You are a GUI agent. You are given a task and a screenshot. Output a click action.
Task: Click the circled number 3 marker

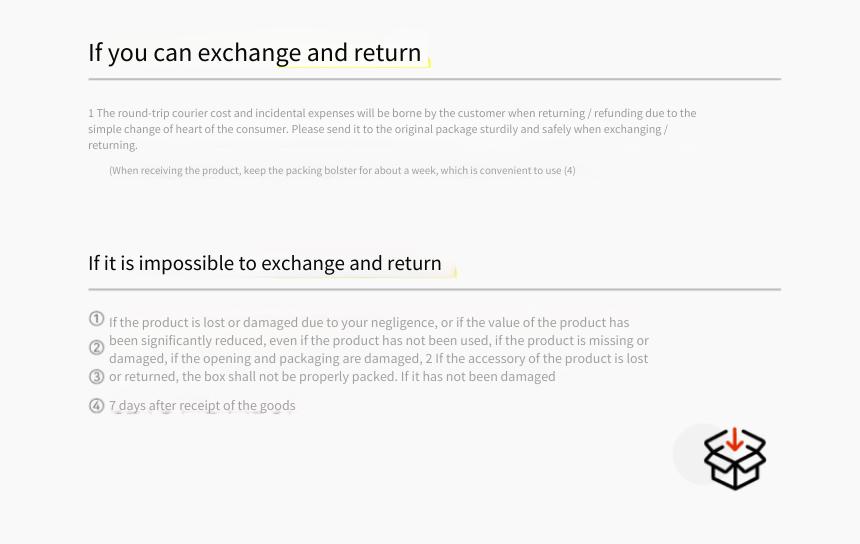tap(97, 377)
